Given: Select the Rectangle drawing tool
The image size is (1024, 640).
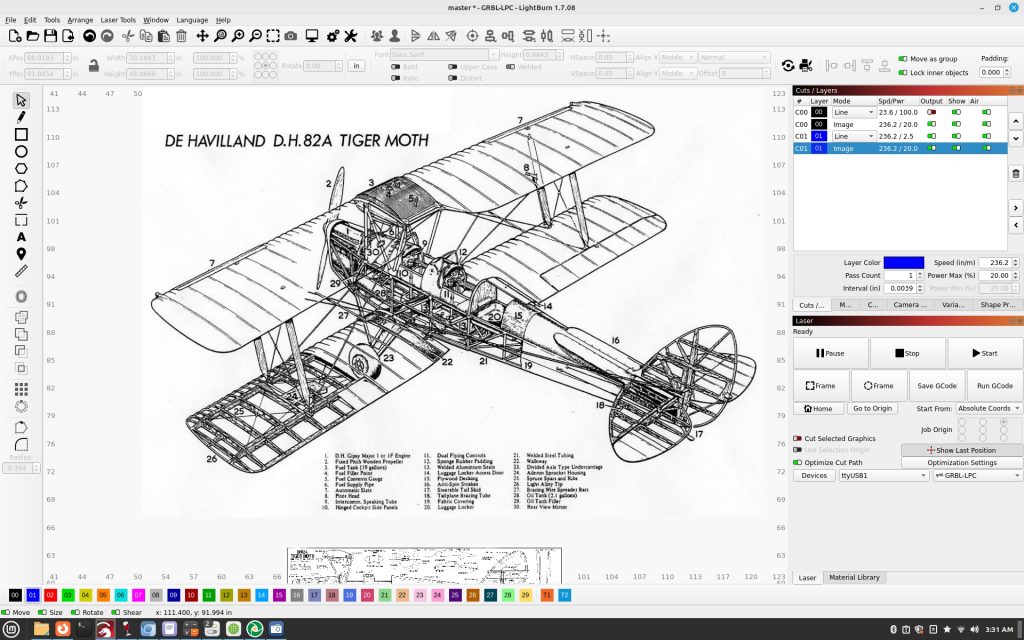Looking at the screenshot, I should (x=21, y=134).
